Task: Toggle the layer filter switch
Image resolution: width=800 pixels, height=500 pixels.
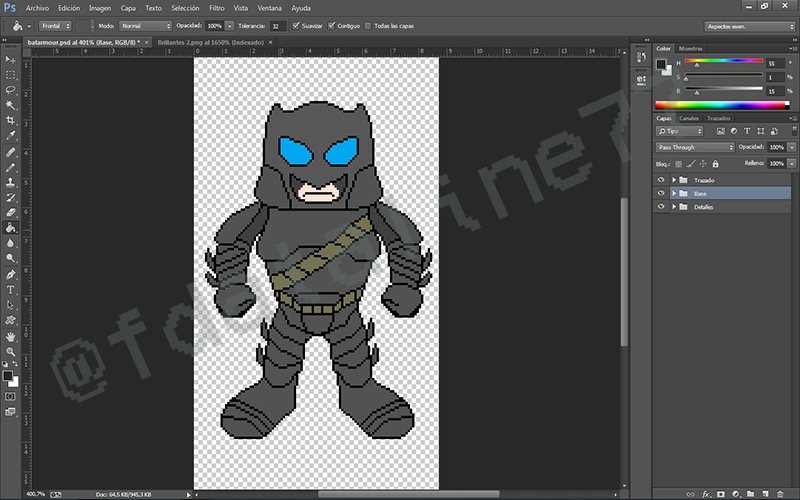Action: pyautogui.click(x=794, y=131)
